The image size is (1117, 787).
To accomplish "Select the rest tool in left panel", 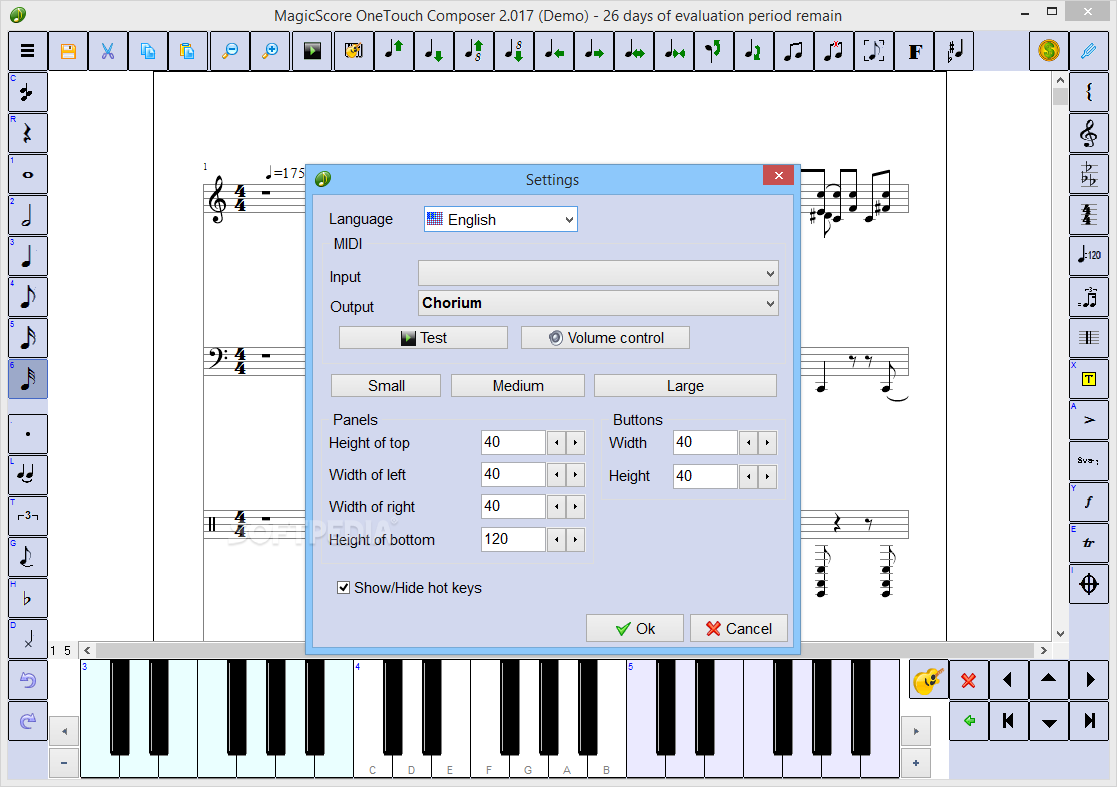I will click(28, 133).
